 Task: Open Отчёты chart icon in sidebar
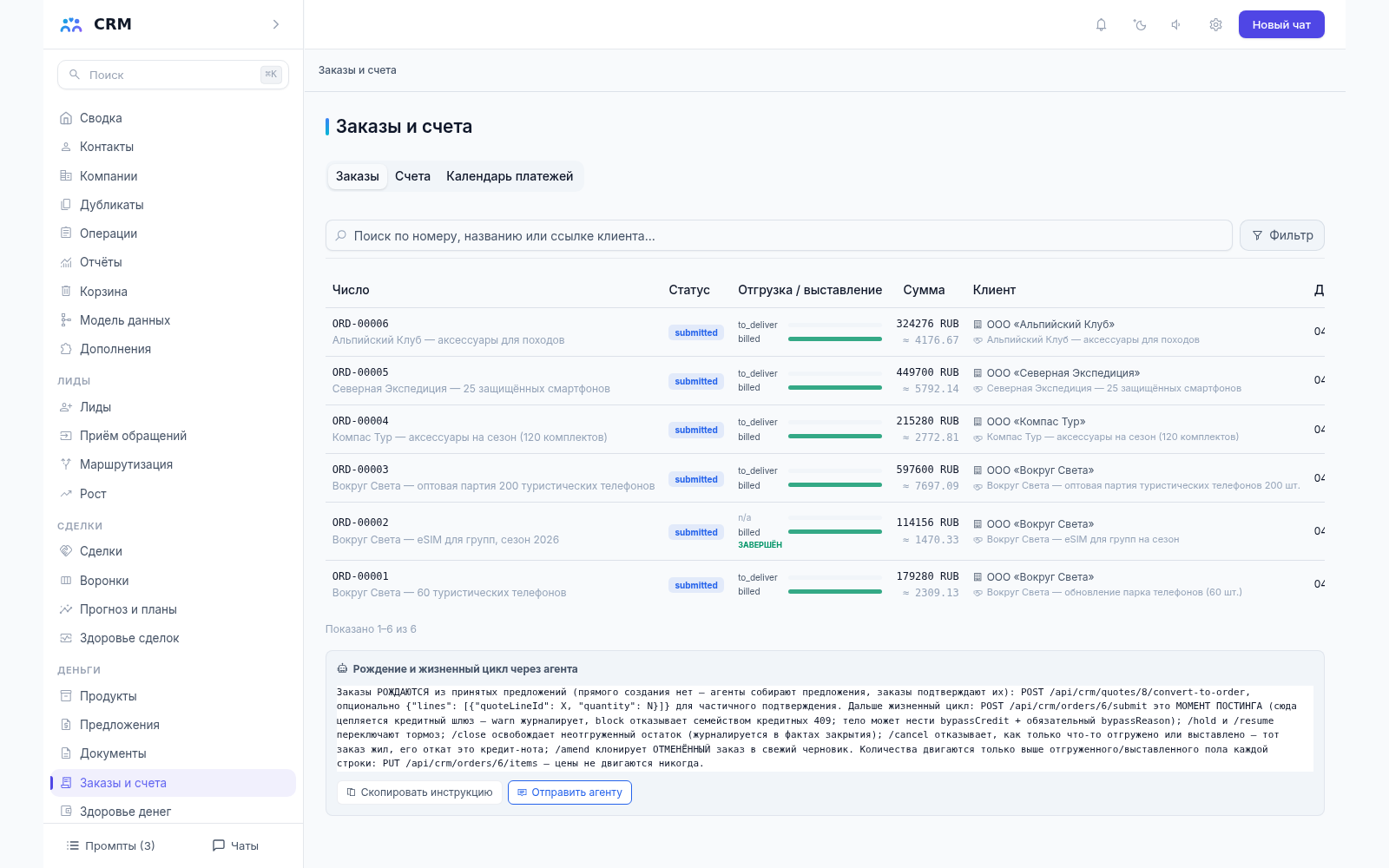(x=66, y=262)
